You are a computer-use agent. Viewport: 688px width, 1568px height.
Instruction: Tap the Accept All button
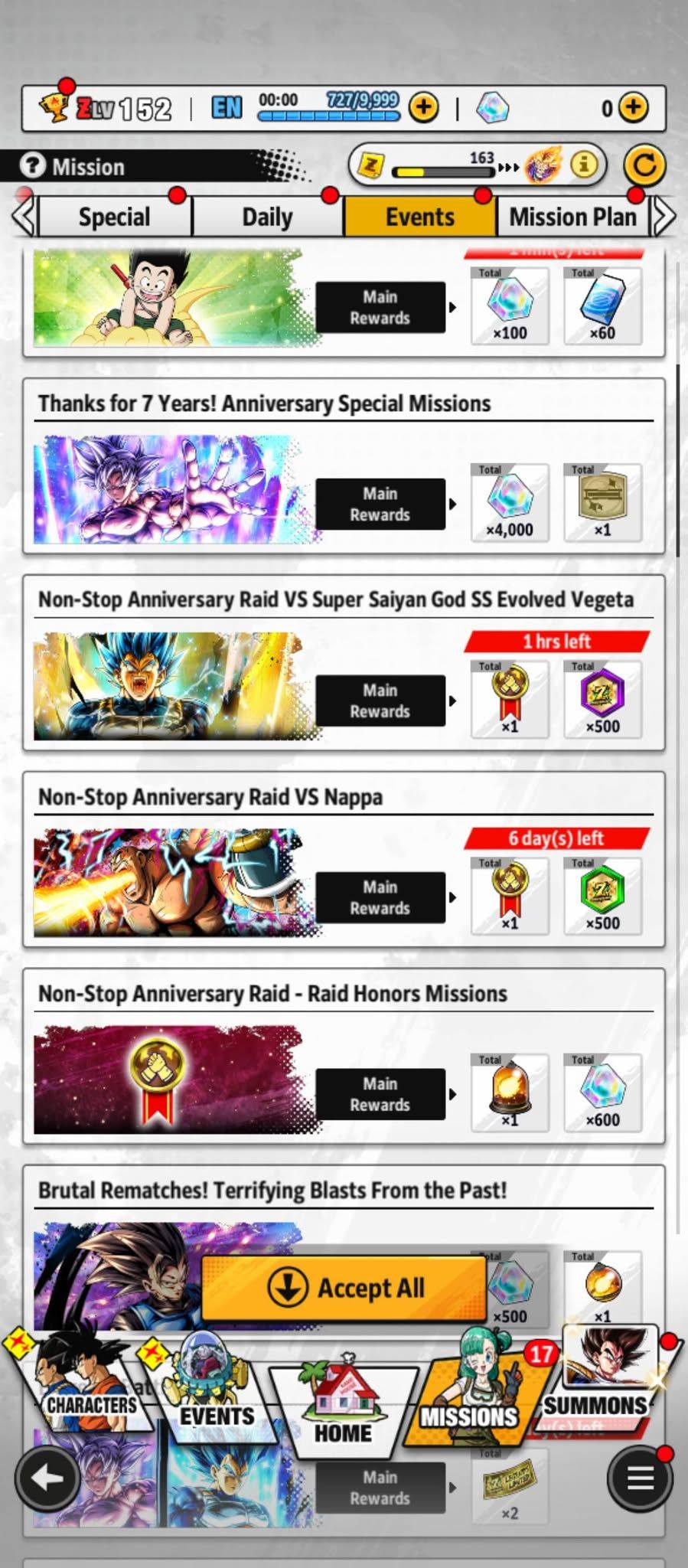tap(344, 1288)
